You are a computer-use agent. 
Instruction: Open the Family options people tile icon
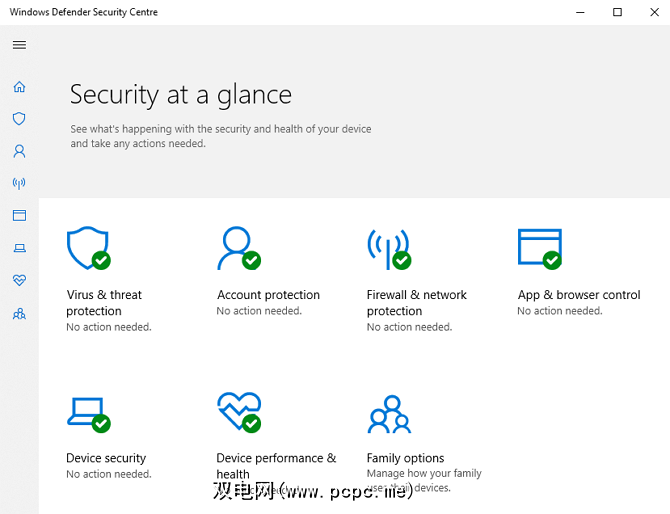point(385,414)
